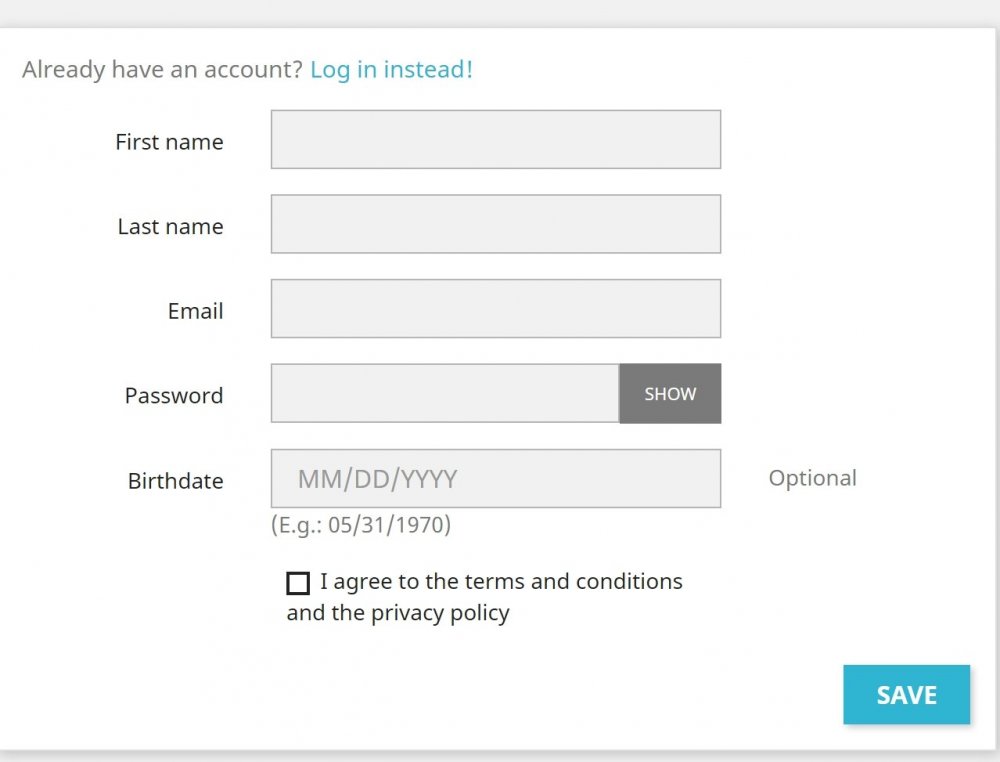Click the 'Birthdate' label text
The image size is (1000, 762).
pyautogui.click(x=175, y=481)
